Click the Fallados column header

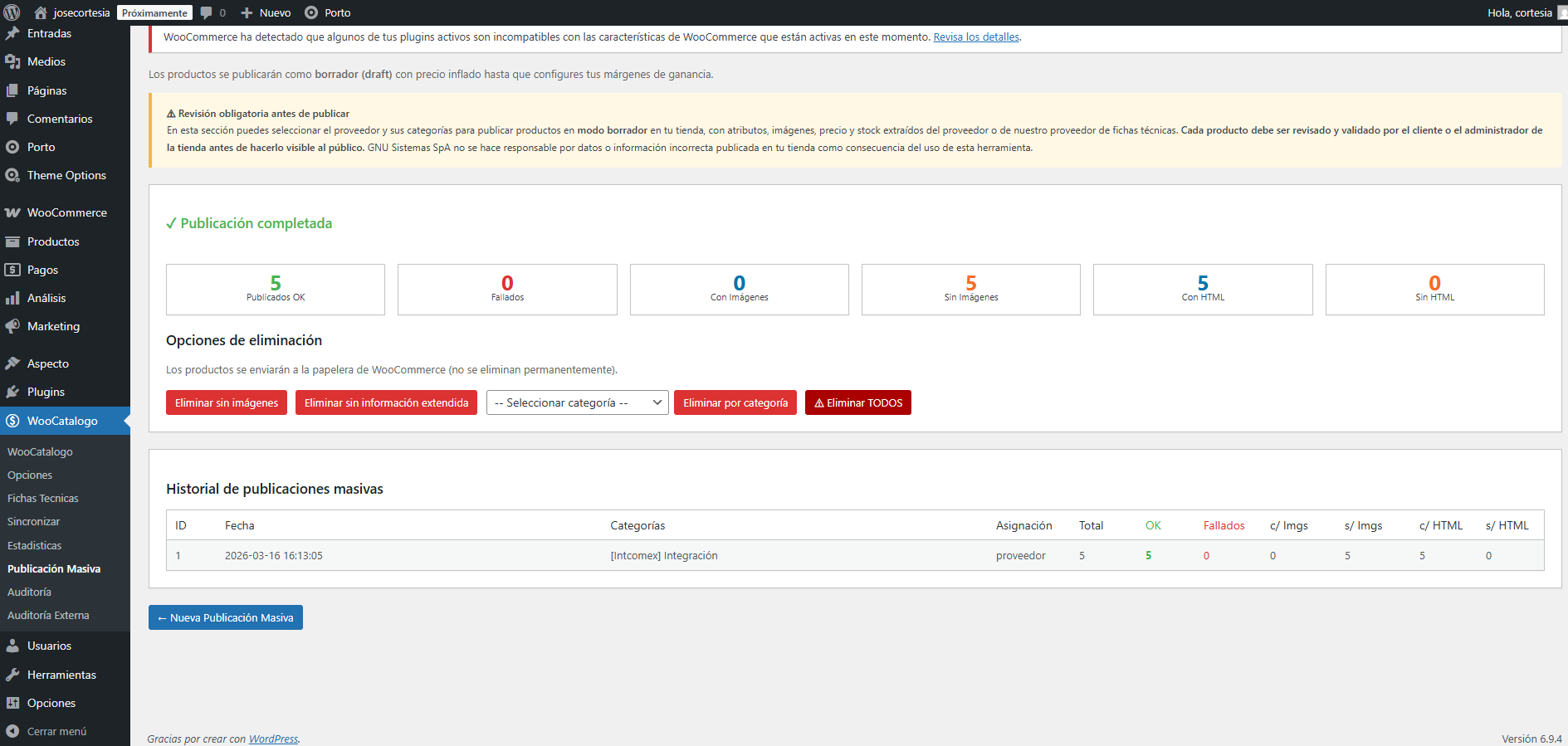pos(1224,525)
